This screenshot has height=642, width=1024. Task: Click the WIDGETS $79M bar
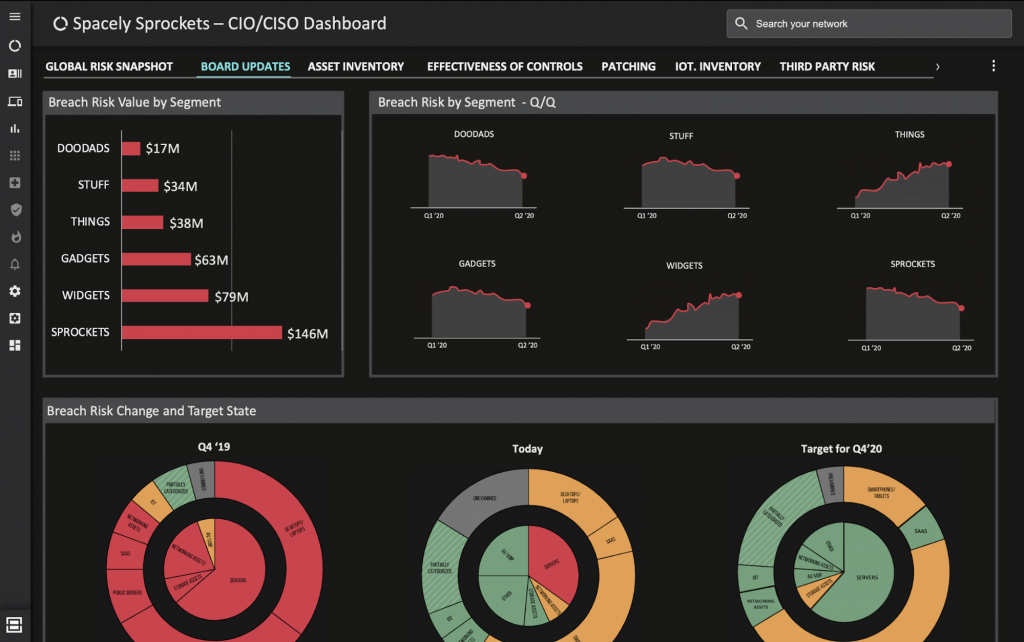[x=165, y=296]
